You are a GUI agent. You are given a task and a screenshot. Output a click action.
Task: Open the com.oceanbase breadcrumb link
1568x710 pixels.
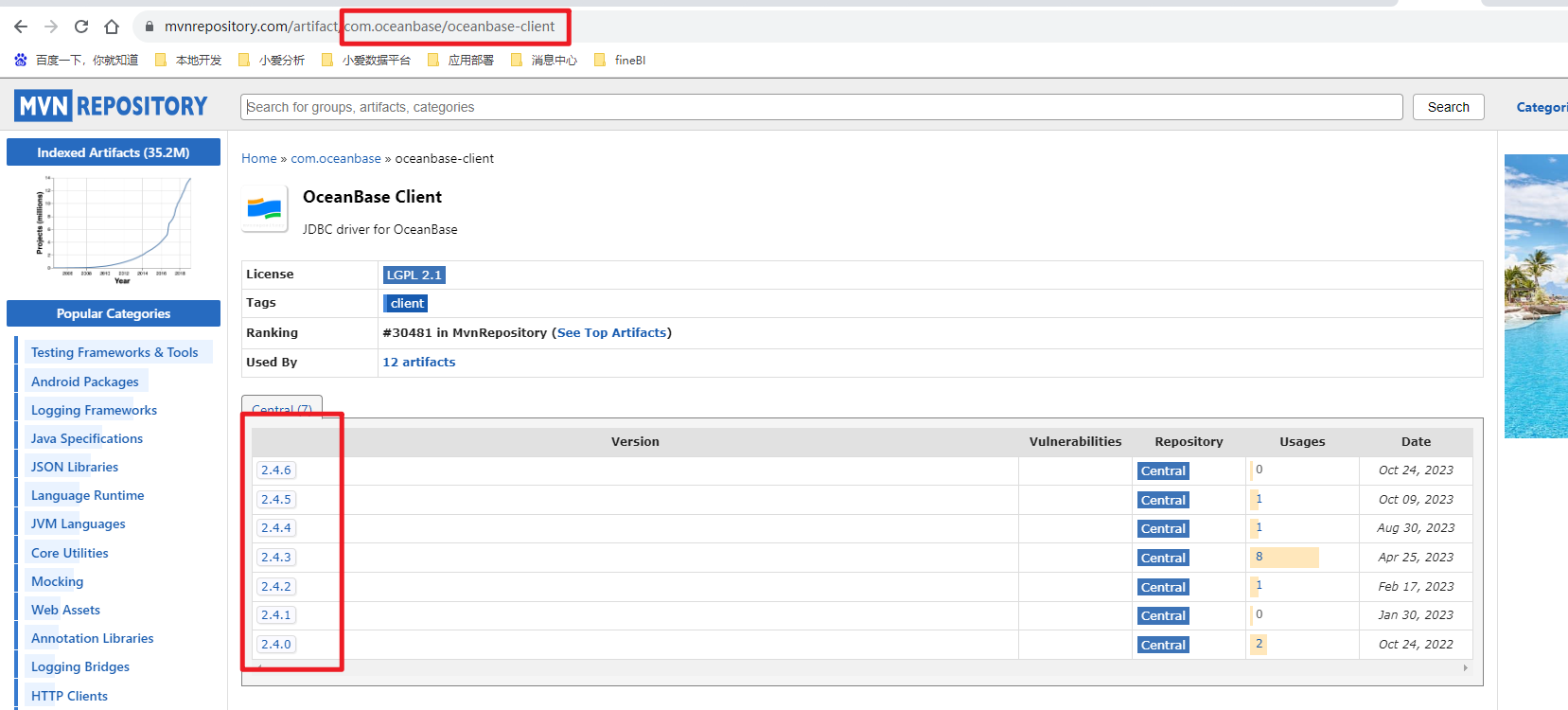pyautogui.click(x=336, y=158)
